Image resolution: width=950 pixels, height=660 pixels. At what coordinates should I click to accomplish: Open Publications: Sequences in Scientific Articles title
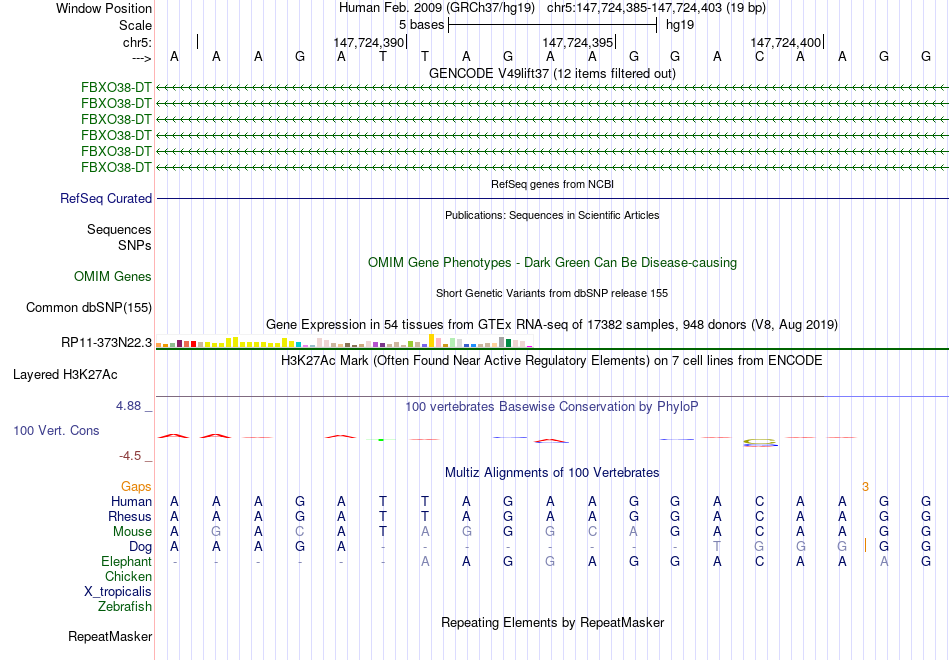(x=552, y=215)
